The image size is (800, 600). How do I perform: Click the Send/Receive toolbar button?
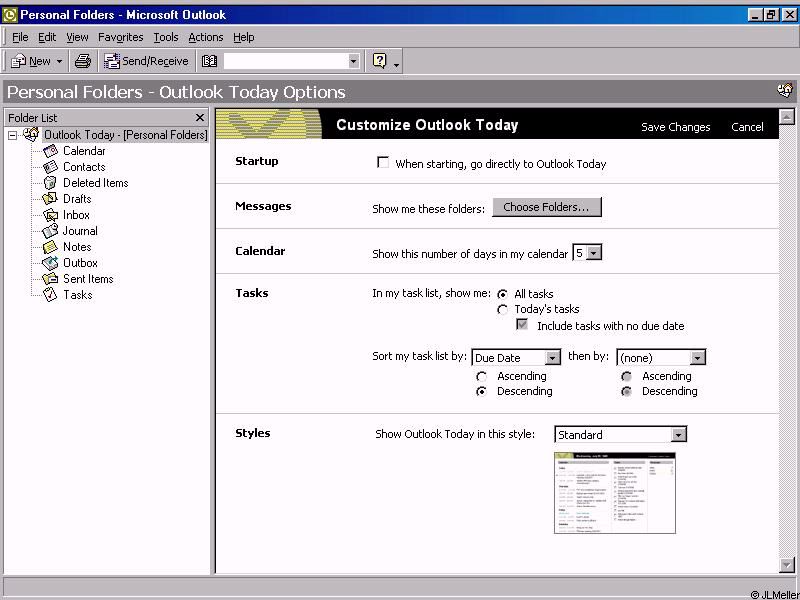pyautogui.click(x=147, y=61)
